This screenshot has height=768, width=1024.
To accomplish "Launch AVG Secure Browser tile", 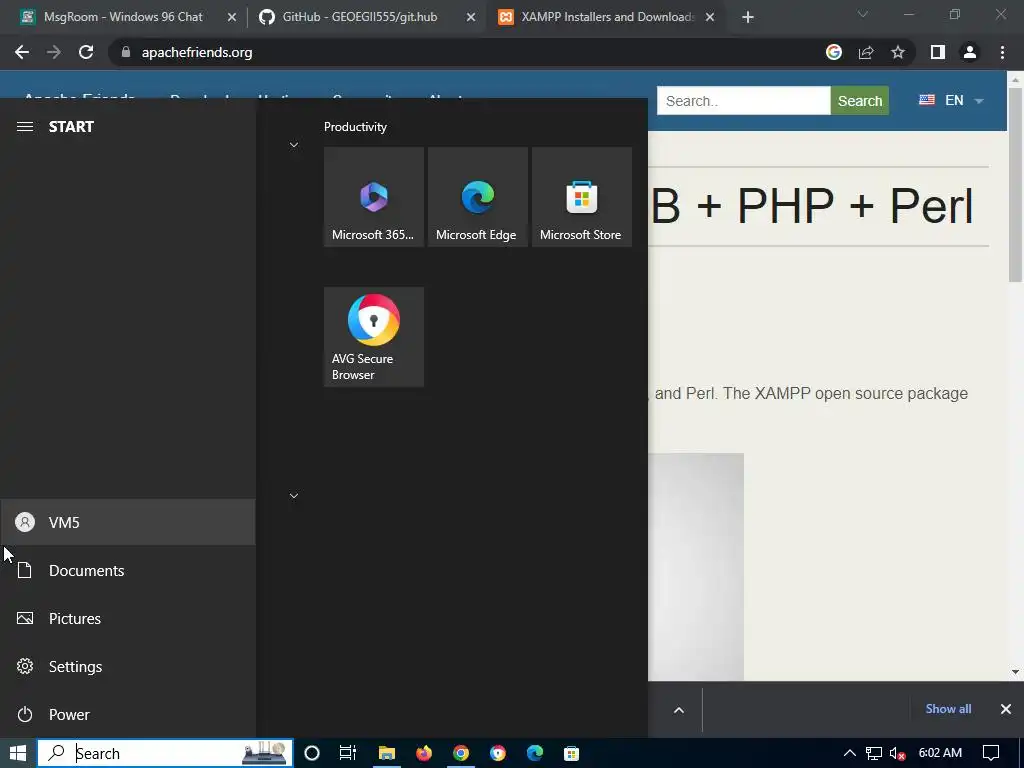I will coord(374,337).
